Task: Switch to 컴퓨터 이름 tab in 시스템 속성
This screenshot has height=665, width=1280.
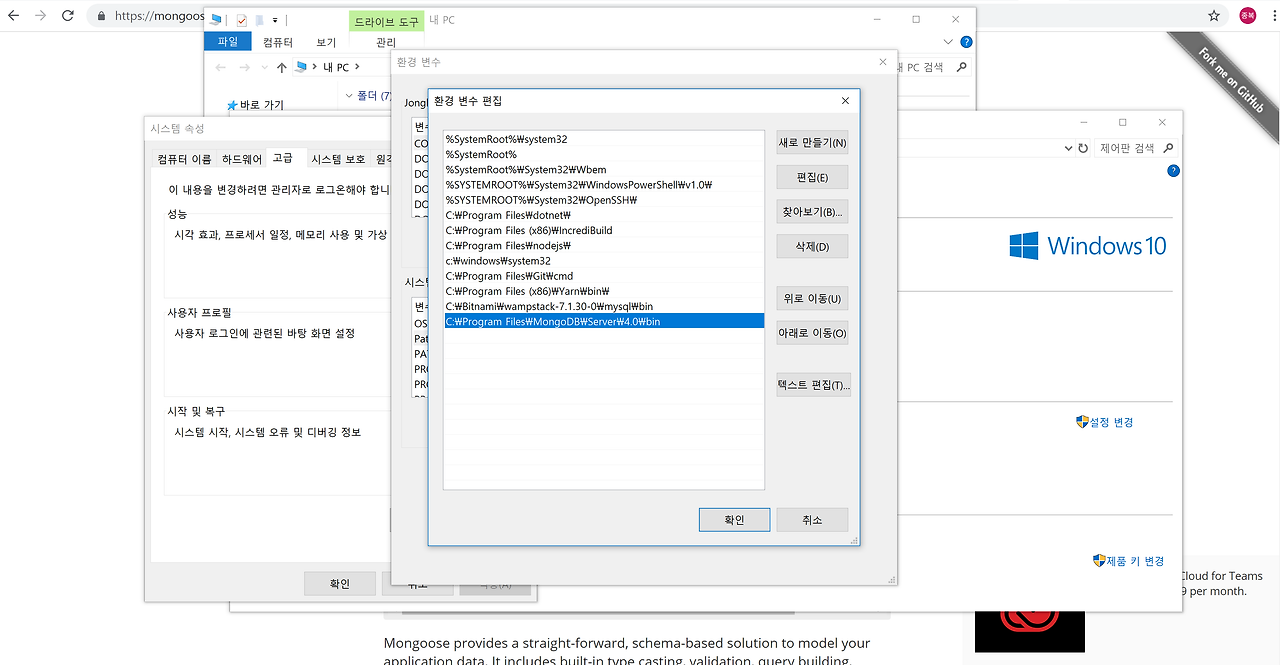Action: [x=184, y=159]
